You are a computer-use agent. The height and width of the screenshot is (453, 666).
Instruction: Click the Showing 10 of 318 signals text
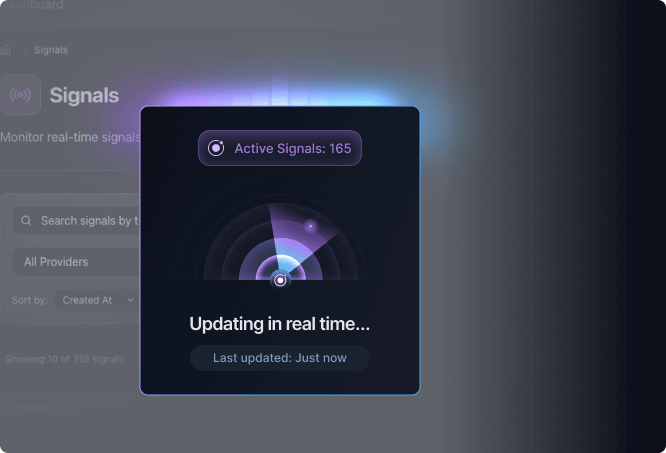(65, 359)
